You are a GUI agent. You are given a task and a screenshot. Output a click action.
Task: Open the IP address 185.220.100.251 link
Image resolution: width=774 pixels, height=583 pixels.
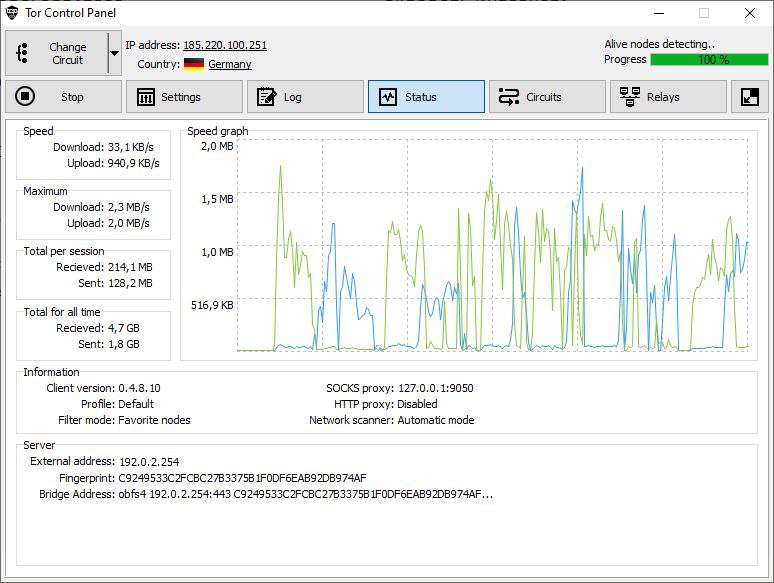pos(225,45)
